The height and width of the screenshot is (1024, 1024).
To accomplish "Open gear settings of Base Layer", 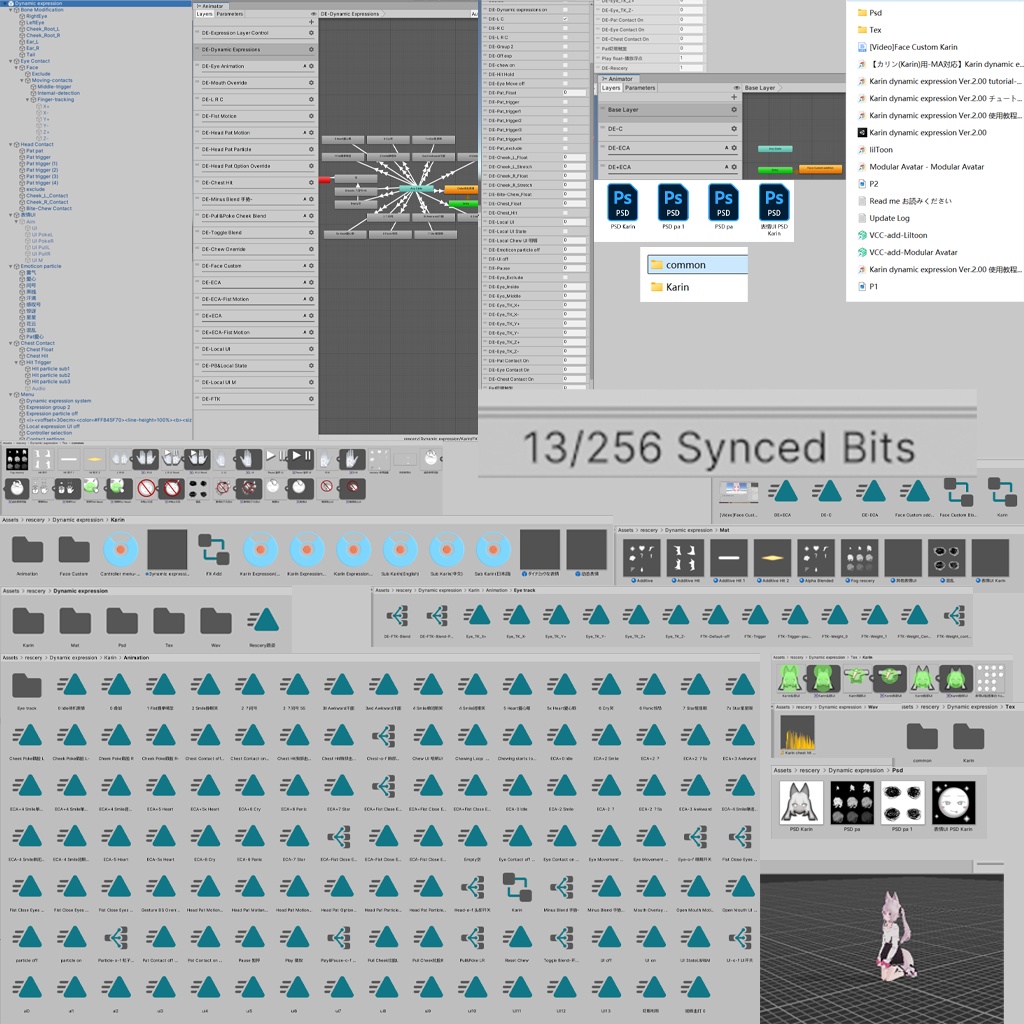I will coord(734,110).
